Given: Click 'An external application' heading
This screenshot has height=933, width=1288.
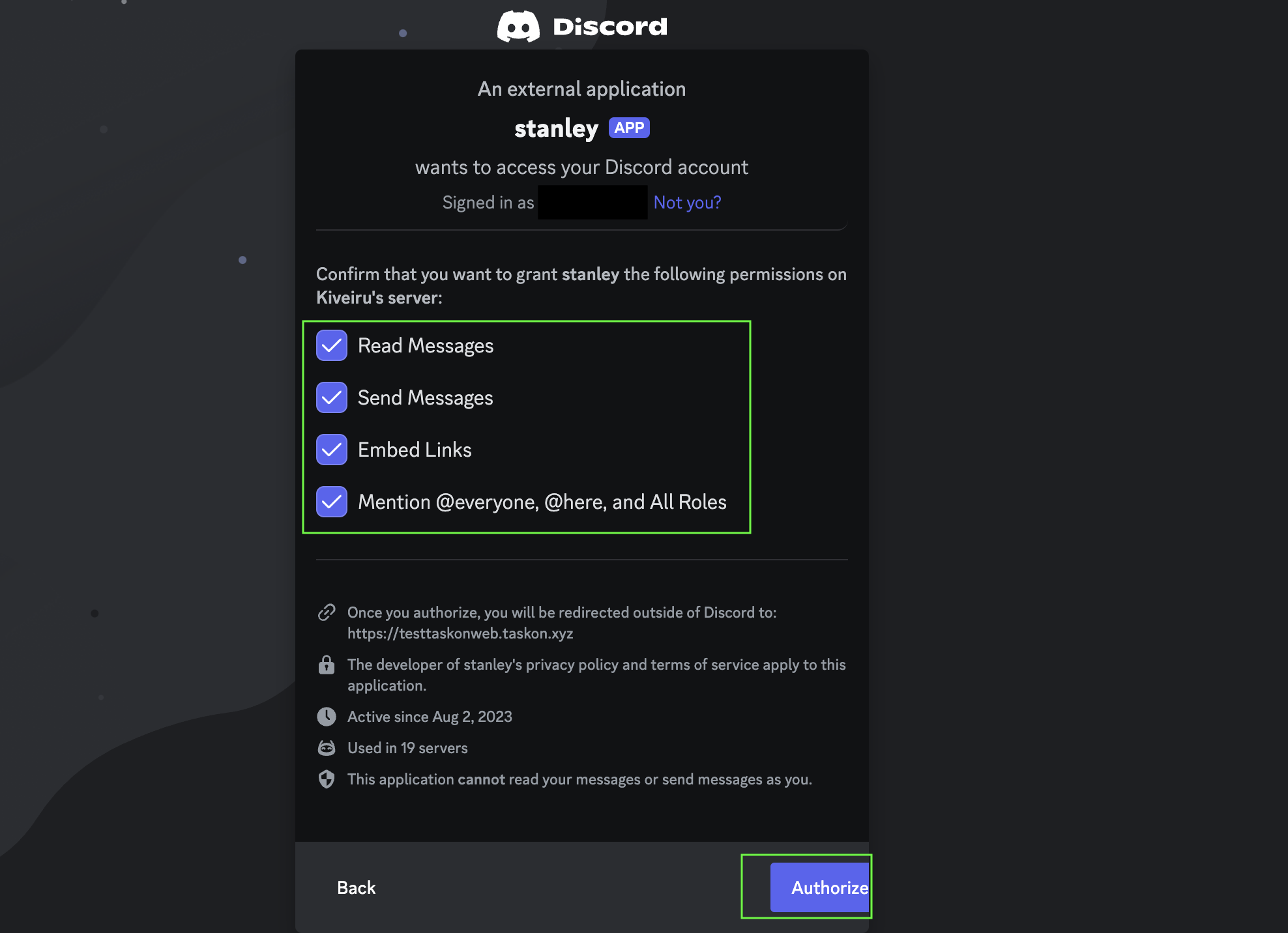Looking at the screenshot, I should click(x=582, y=89).
